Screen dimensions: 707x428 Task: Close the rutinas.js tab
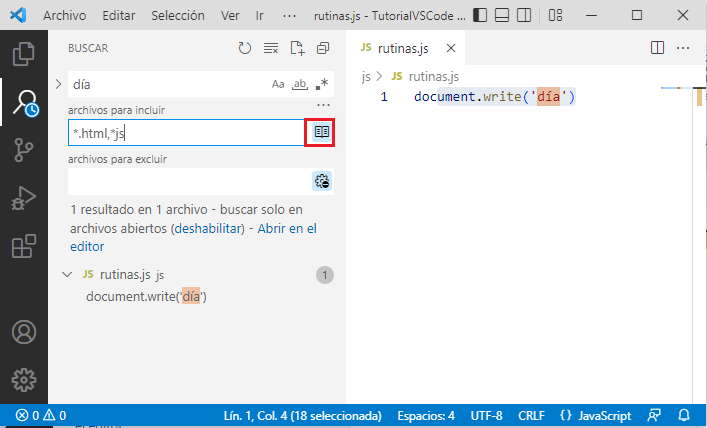click(450, 48)
